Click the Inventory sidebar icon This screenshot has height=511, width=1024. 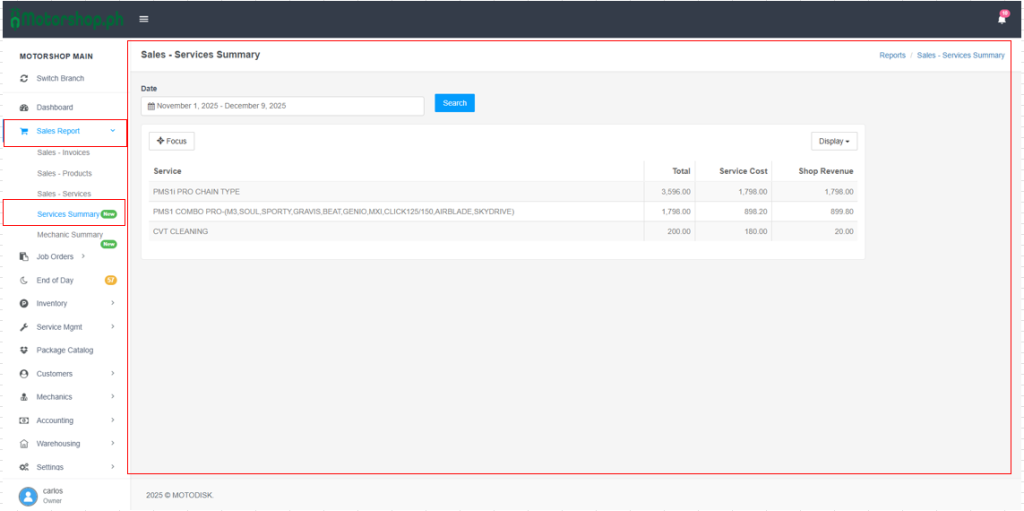(x=24, y=303)
